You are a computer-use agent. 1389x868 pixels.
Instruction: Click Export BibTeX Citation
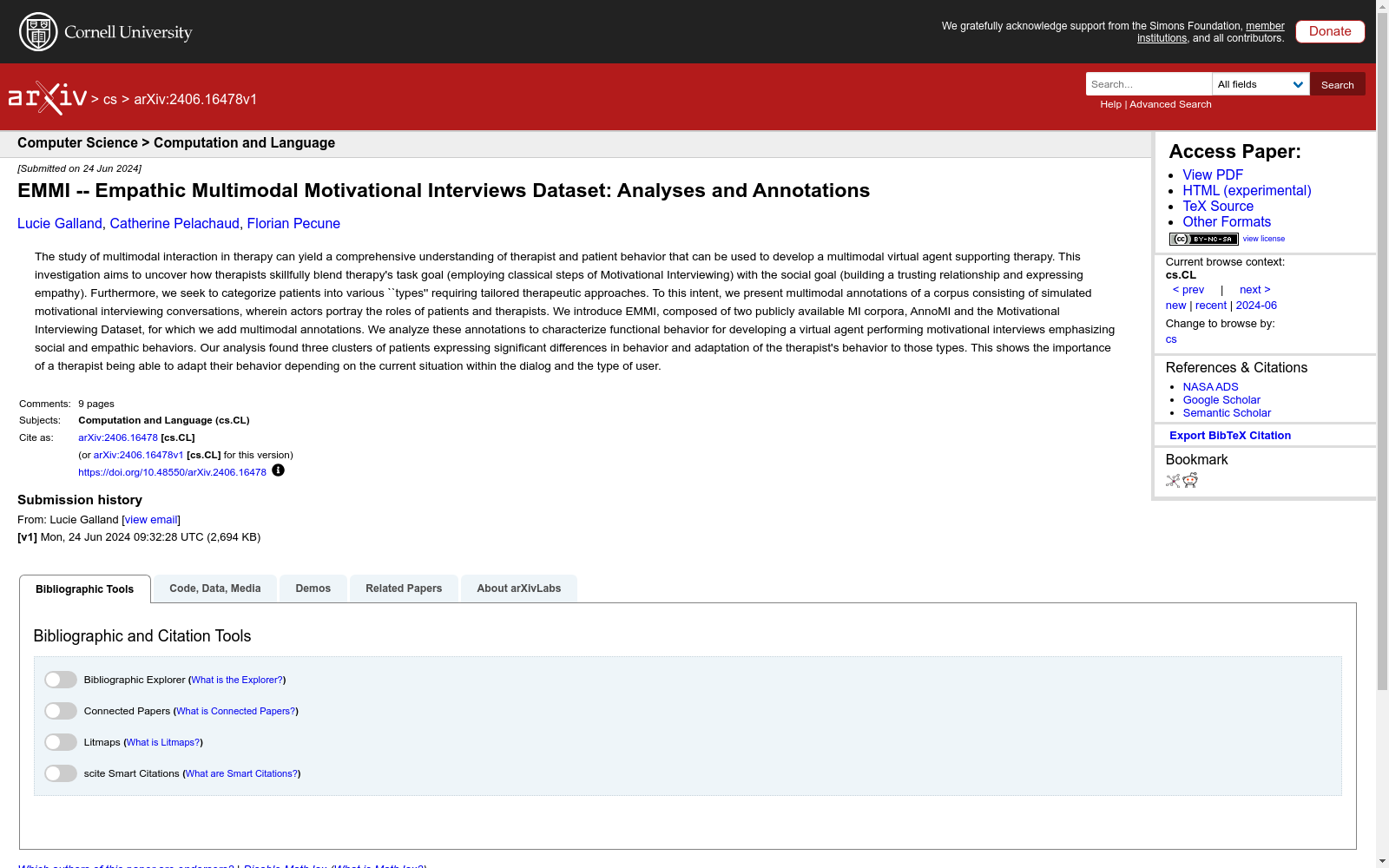point(1230,436)
